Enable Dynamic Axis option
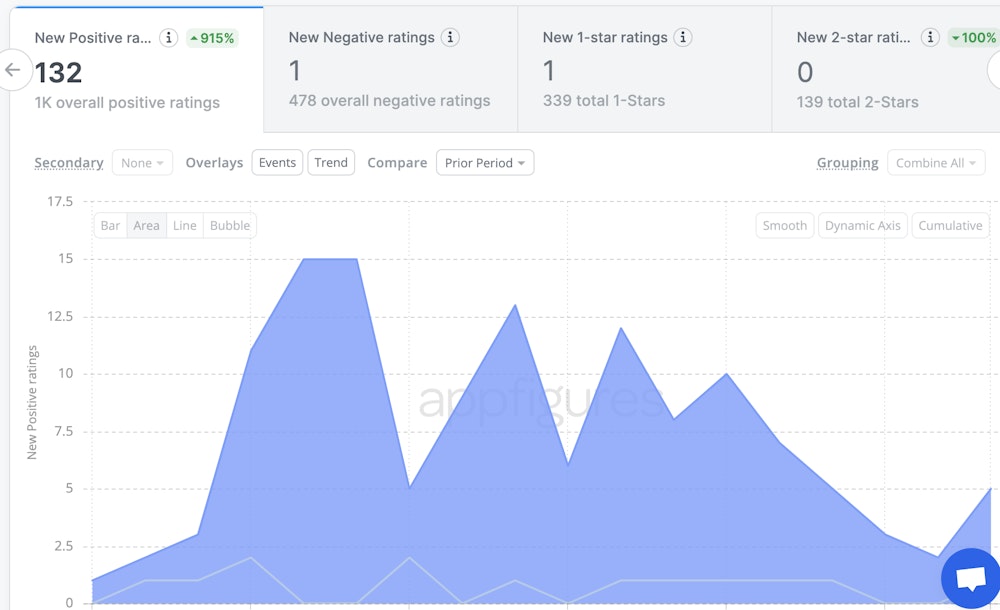This screenshot has height=610, width=1000. tap(862, 225)
